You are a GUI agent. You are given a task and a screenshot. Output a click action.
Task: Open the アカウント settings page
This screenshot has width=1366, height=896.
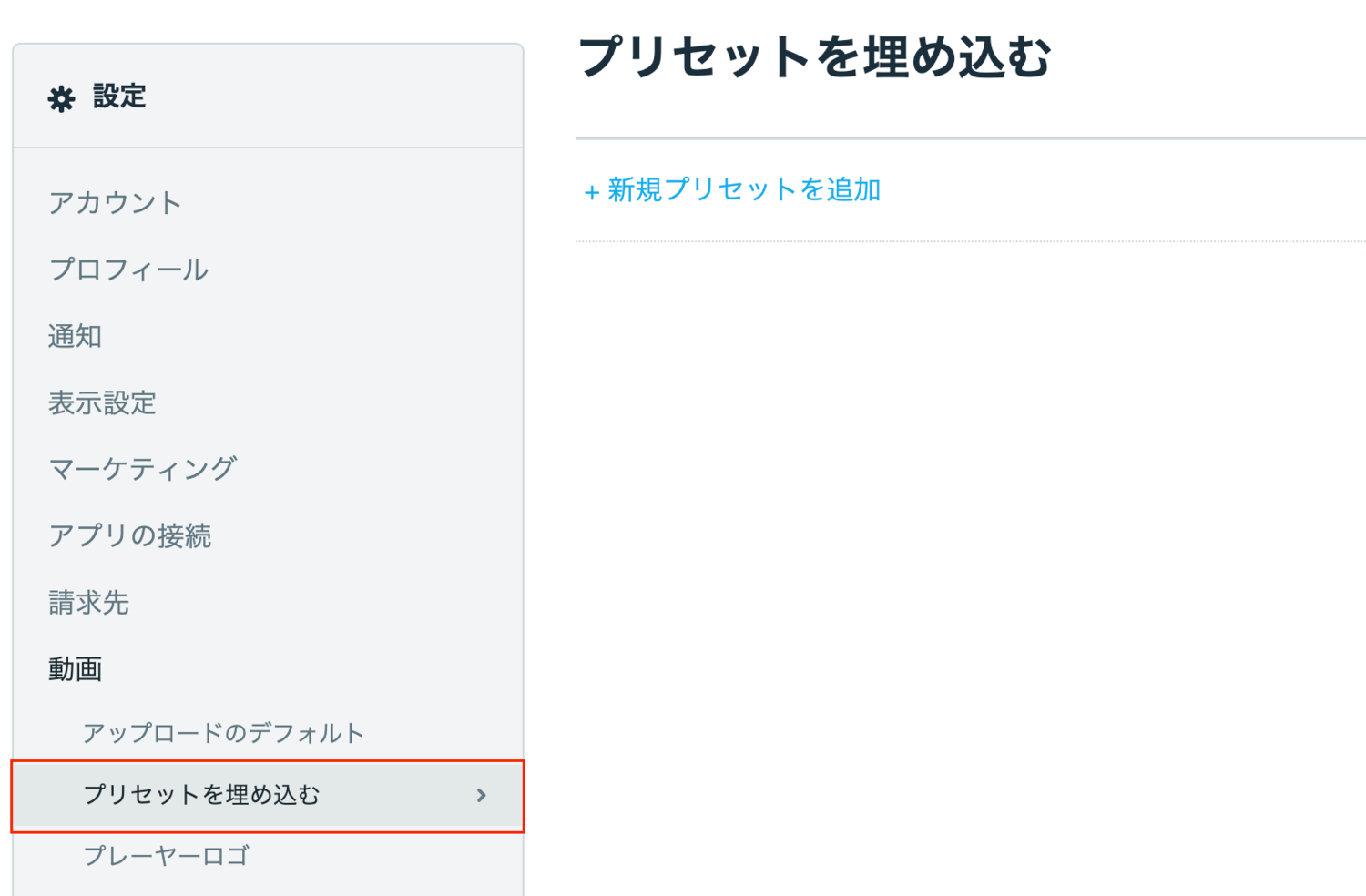[x=115, y=202]
